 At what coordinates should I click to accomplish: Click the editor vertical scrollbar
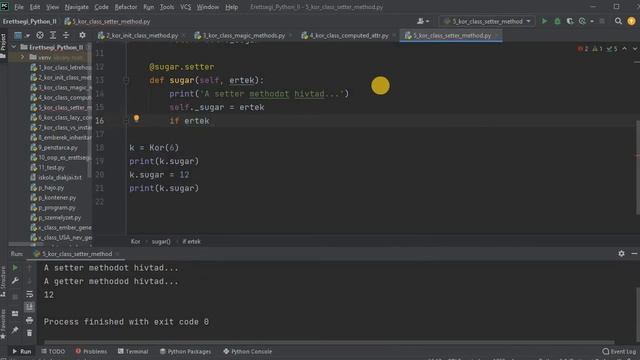pyautogui.click(x=638, y=167)
